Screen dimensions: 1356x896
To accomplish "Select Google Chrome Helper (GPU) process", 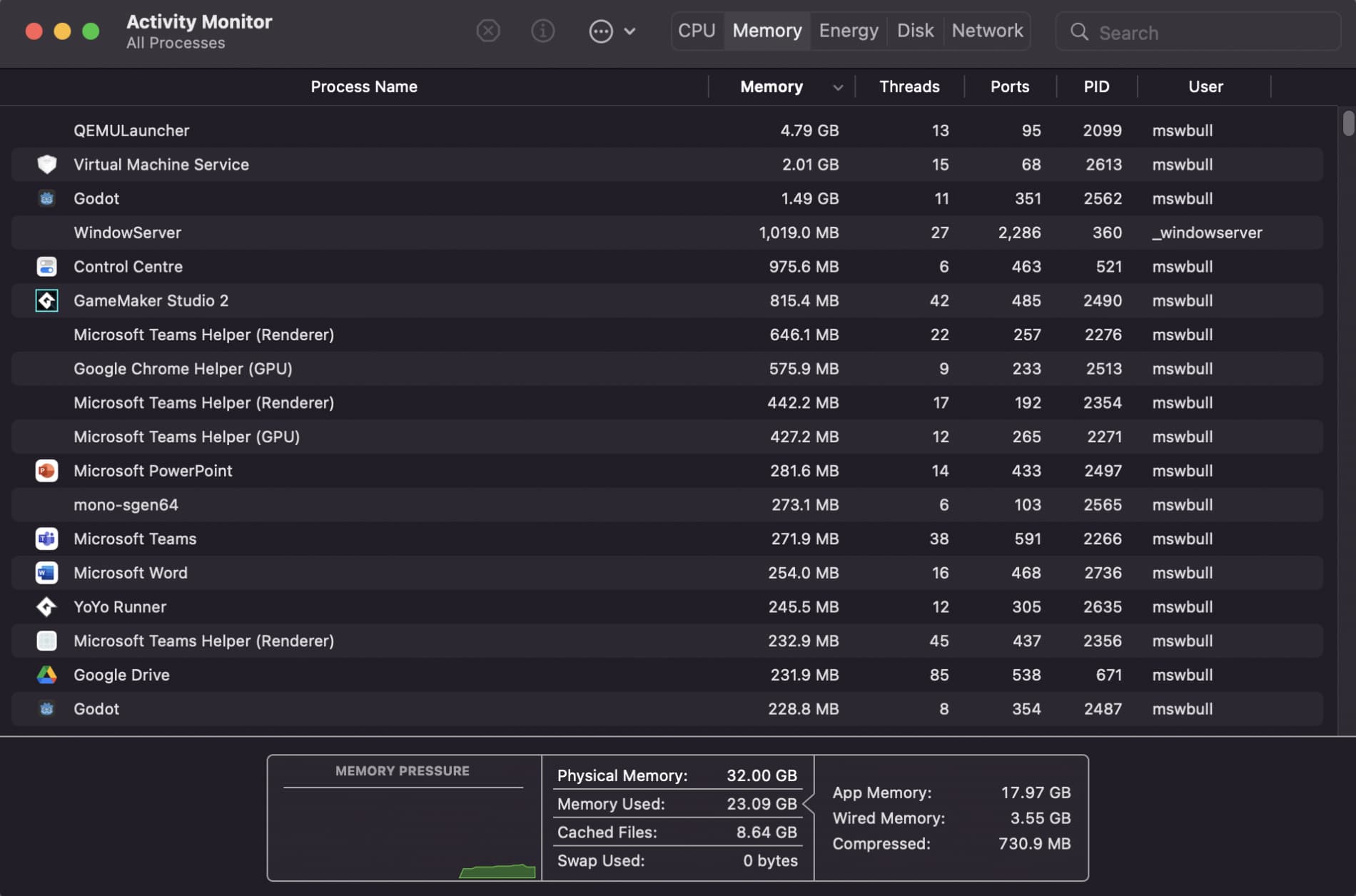I will [x=183, y=369].
